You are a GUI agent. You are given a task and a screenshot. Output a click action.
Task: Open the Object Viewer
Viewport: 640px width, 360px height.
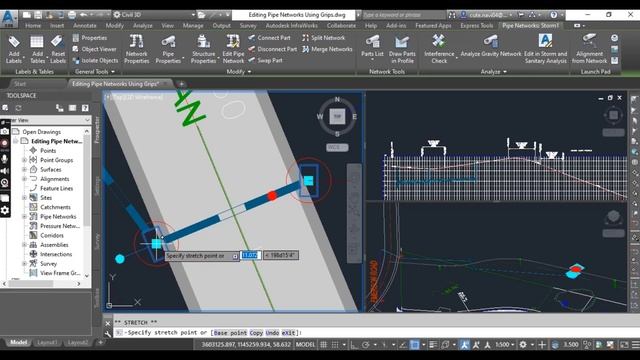pyautogui.click(x=94, y=49)
